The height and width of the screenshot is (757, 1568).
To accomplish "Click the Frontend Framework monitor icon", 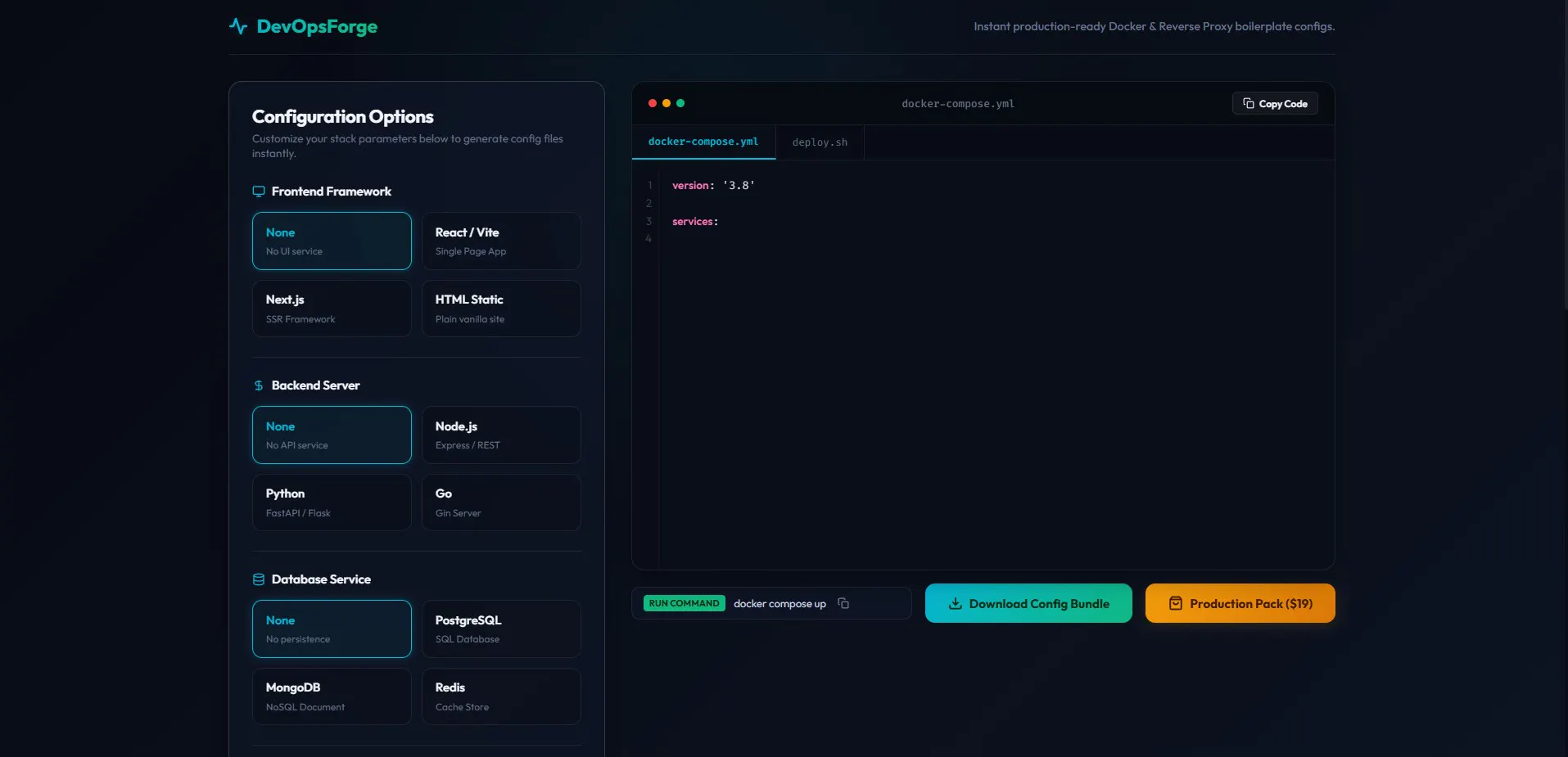I will [x=259, y=192].
